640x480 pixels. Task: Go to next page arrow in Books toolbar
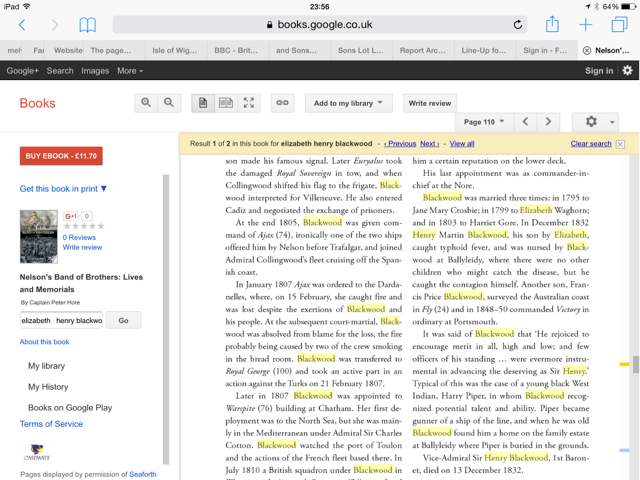point(548,122)
